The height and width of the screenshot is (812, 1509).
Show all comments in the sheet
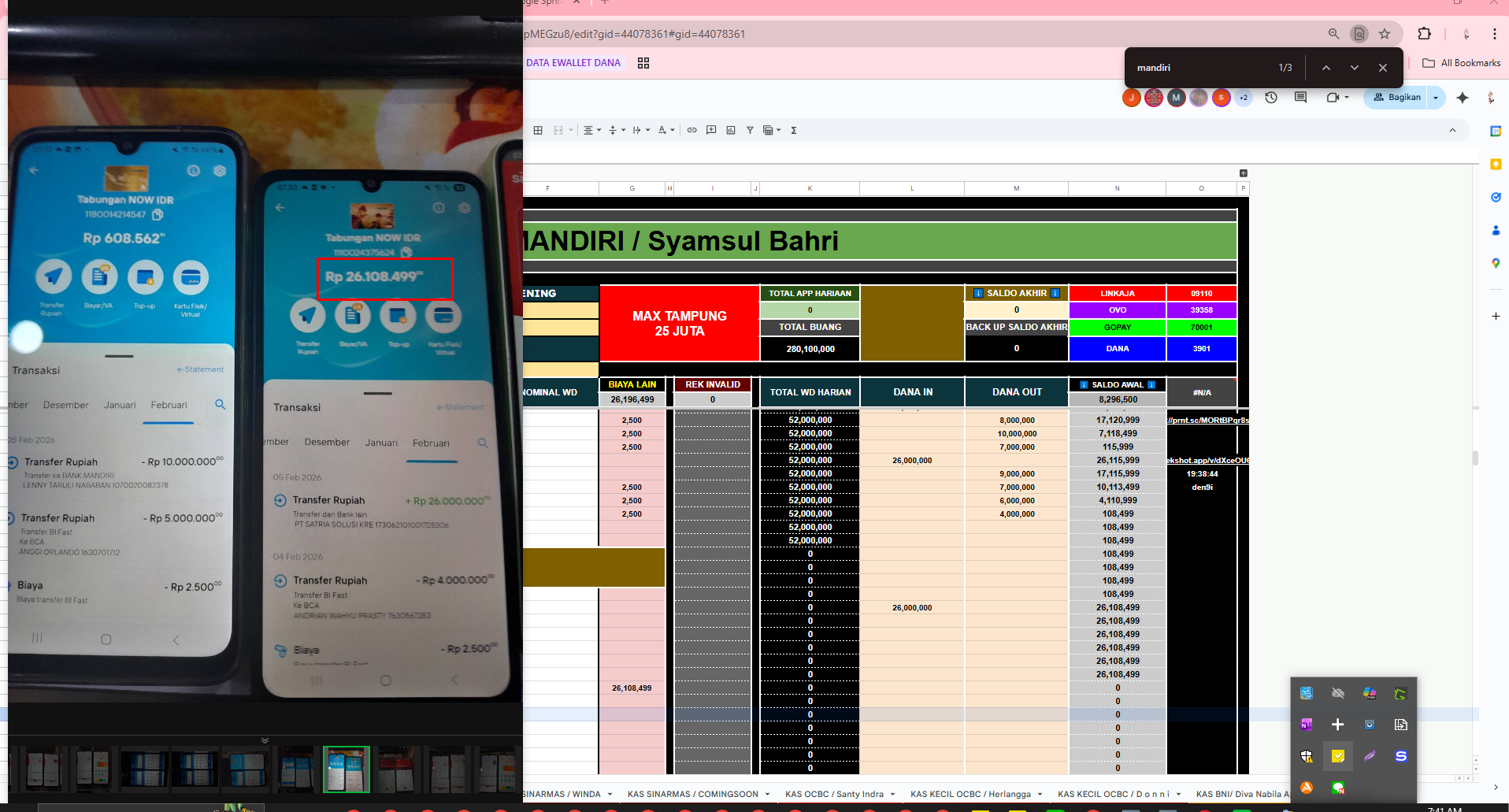[1300, 98]
